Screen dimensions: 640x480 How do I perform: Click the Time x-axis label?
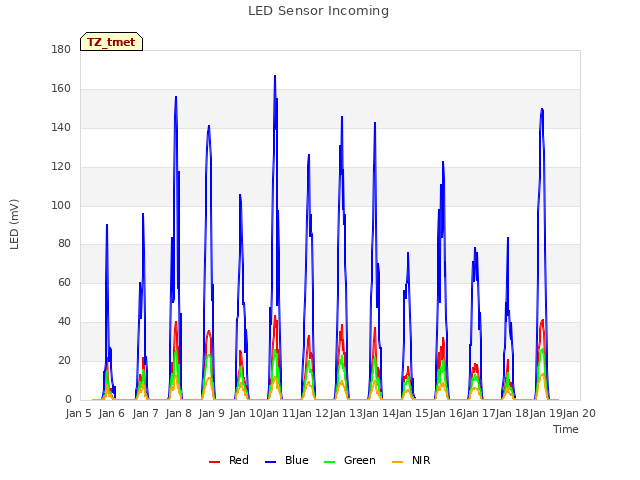point(566,429)
